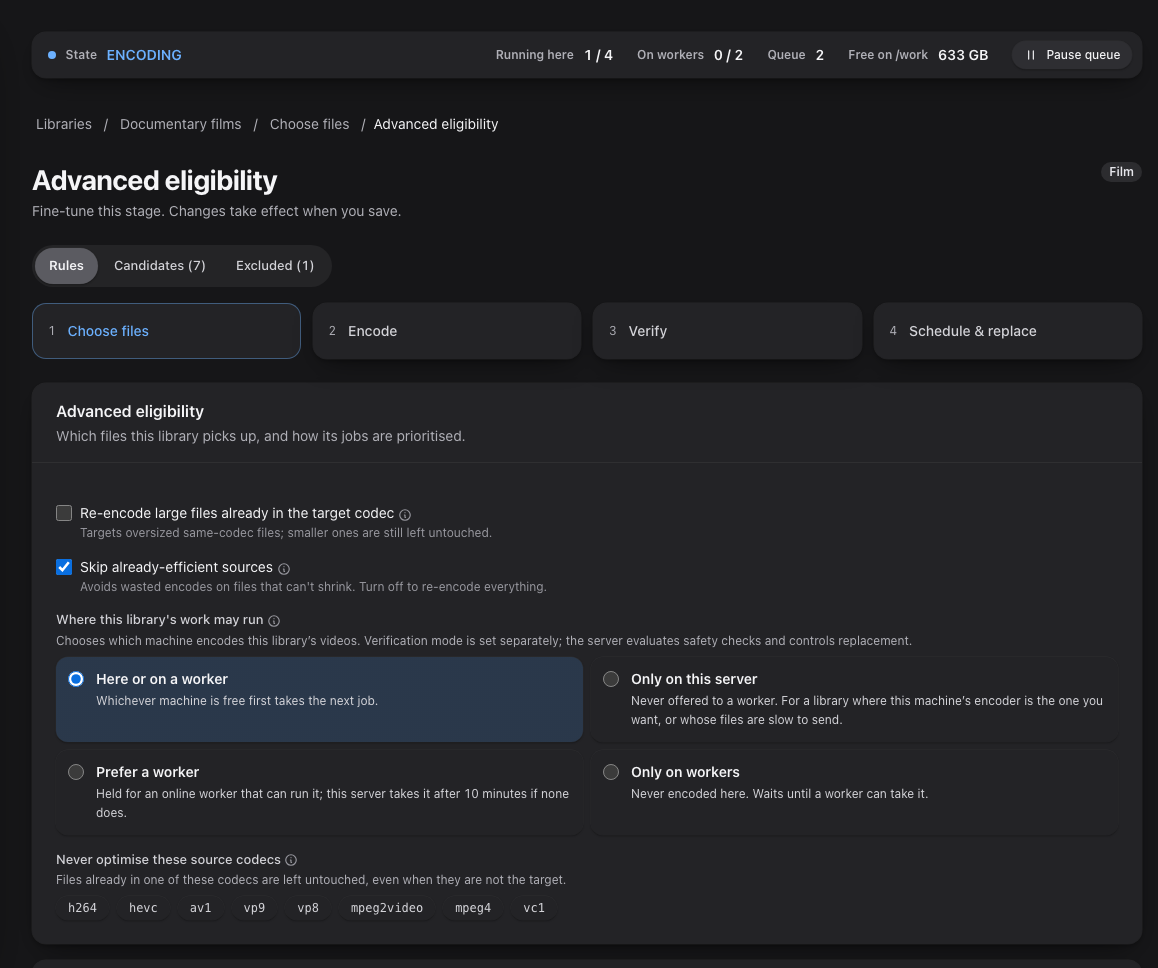Click the Advanced eligibility breadcrumb text
The image size is (1158, 968).
pos(436,124)
